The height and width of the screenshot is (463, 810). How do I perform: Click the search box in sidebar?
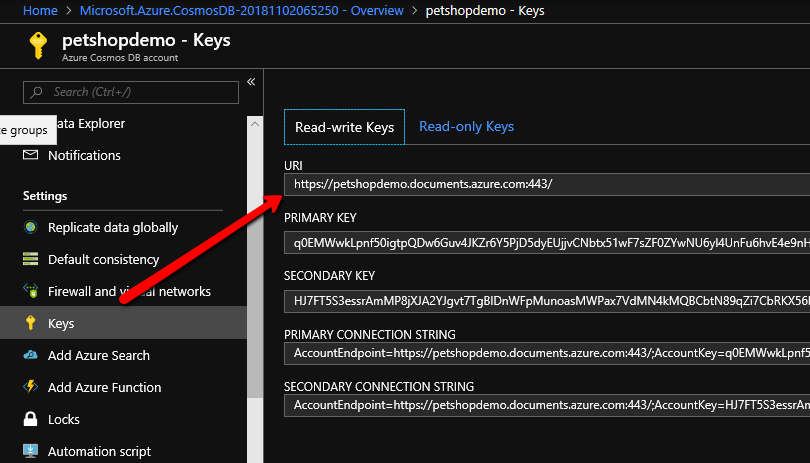[x=131, y=92]
